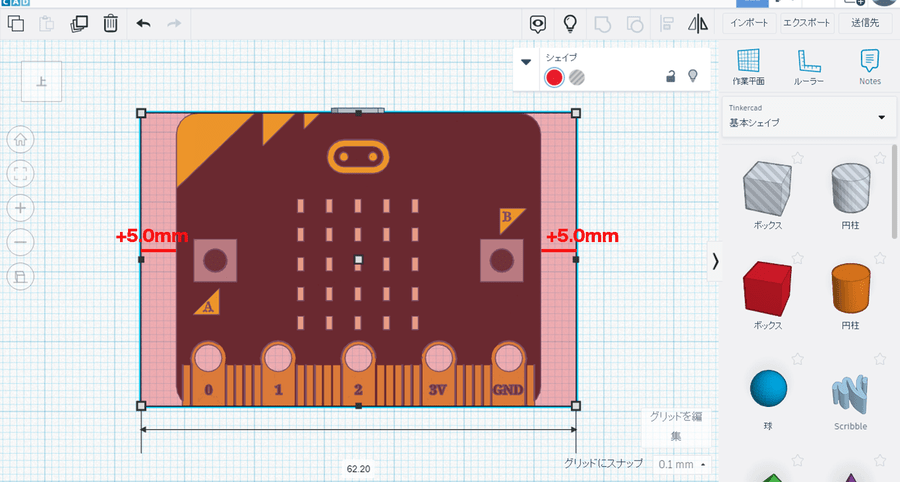Click the right-middle edge handle
The width and height of the screenshot is (900, 482).
pos(576,259)
